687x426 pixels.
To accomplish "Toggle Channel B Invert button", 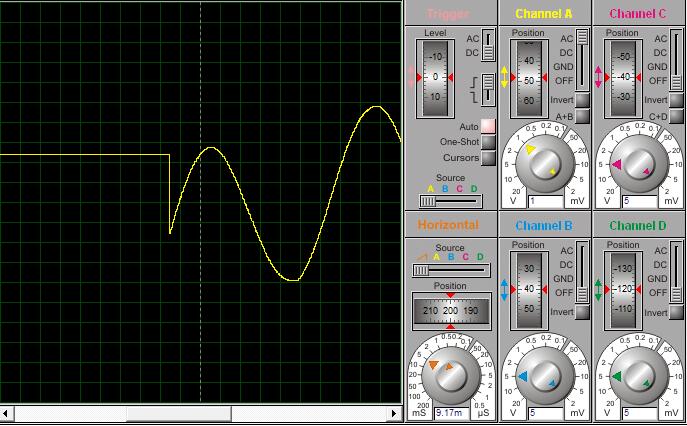I will 582,312.
